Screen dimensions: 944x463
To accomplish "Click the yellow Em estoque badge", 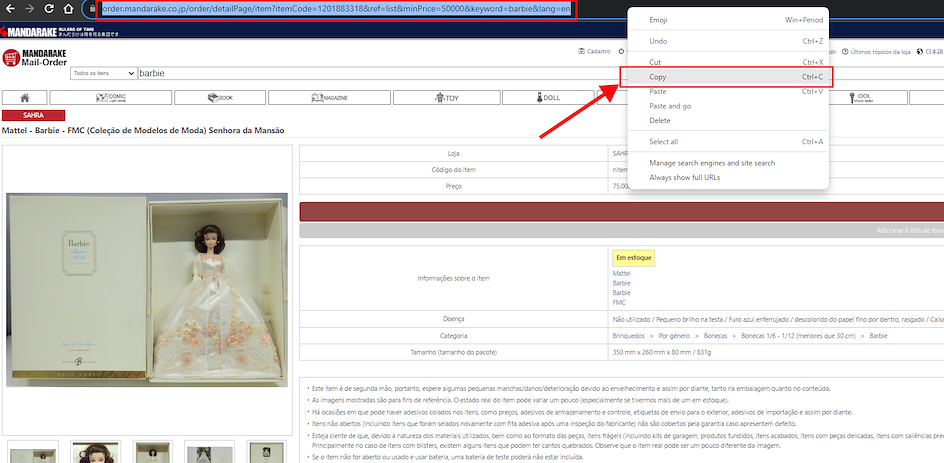I will pos(633,258).
